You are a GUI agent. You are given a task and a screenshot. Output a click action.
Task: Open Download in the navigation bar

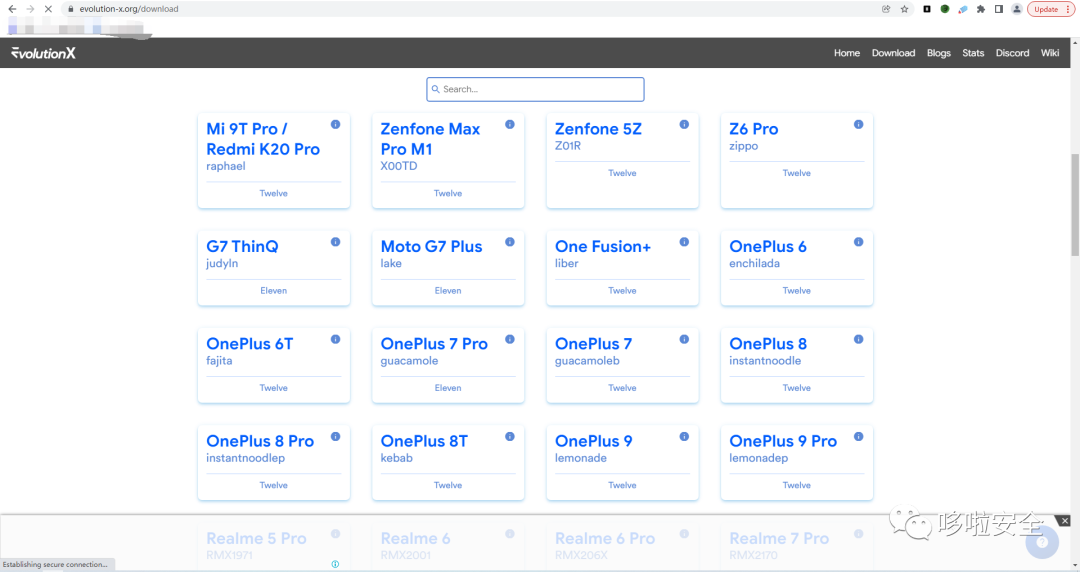tap(893, 53)
